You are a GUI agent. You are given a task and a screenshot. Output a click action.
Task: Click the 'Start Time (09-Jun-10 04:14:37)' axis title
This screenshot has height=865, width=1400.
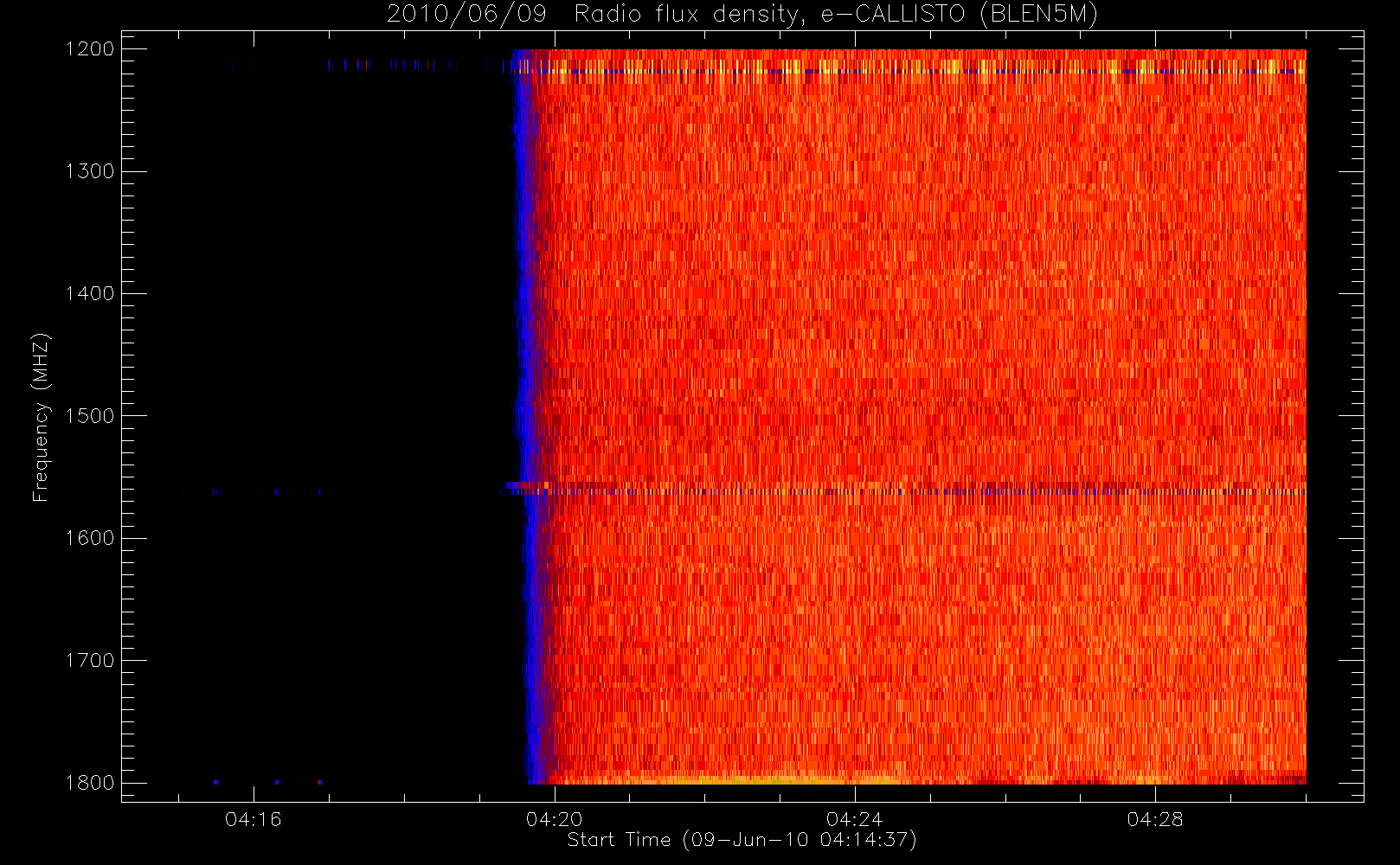742,840
